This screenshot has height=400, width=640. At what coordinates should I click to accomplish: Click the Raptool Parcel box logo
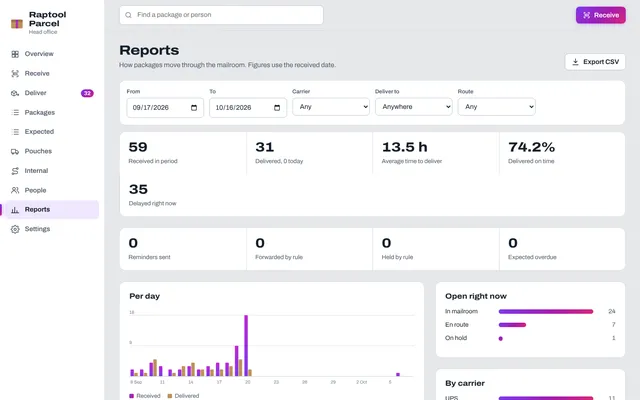click(17, 24)
